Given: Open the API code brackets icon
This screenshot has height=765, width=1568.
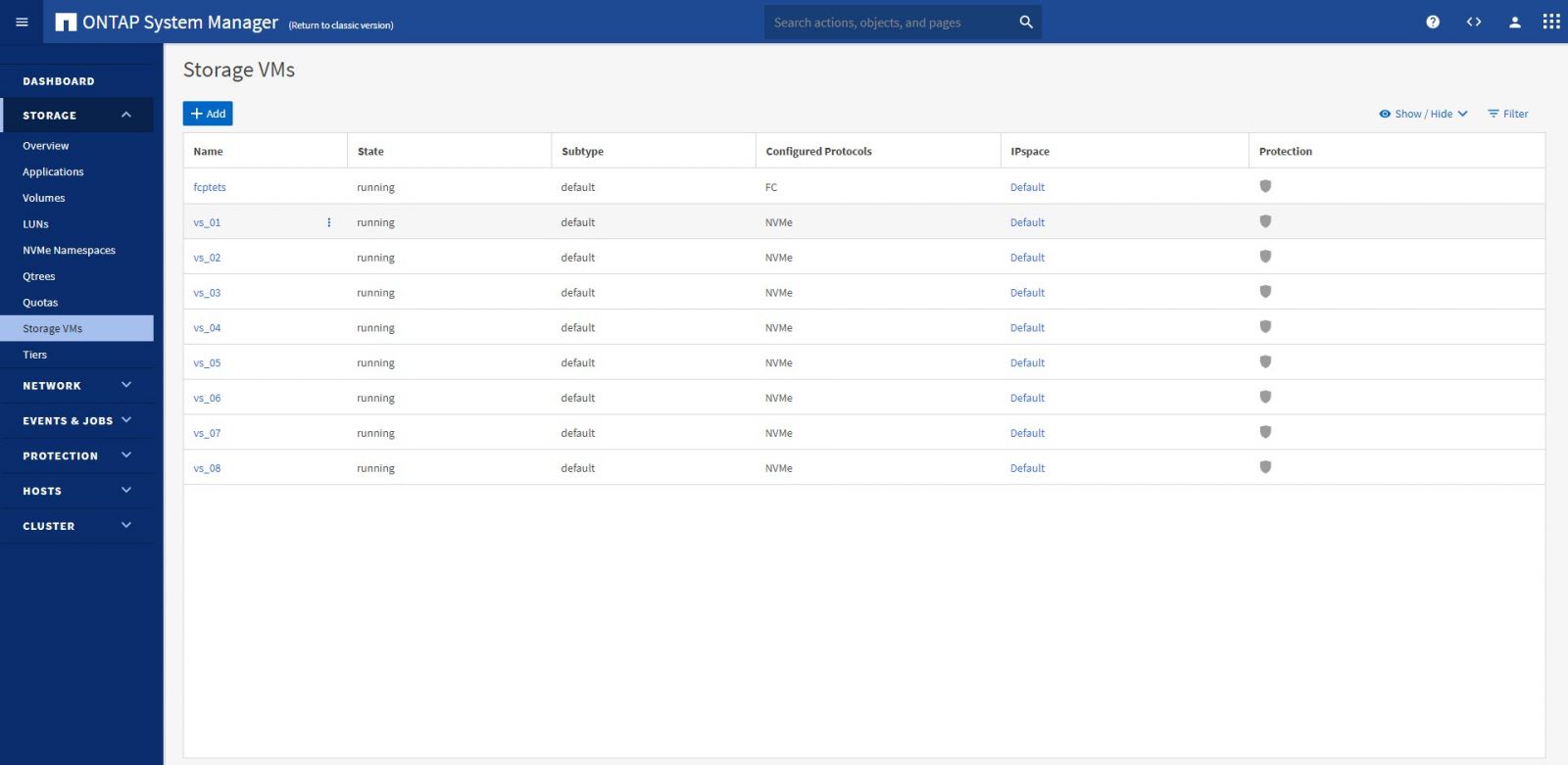Looking at the screenshot, I should click(1474, 22).
